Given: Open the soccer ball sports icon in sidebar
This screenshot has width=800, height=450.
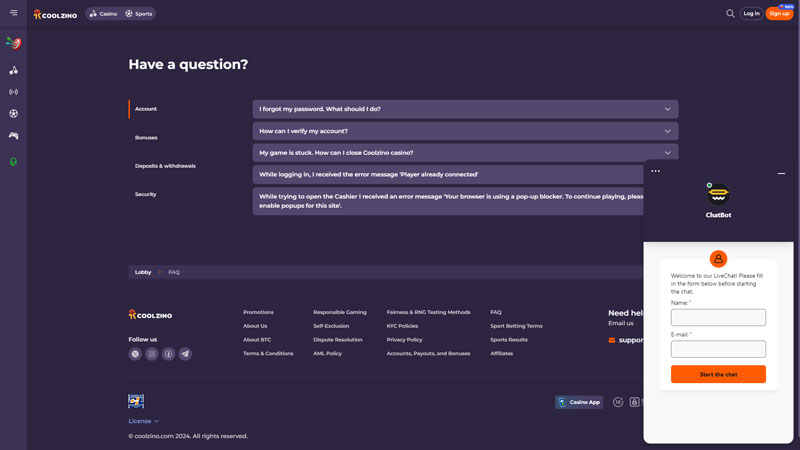Looking at the screenshot, I should pyautogui.click(x=13, y=114).
